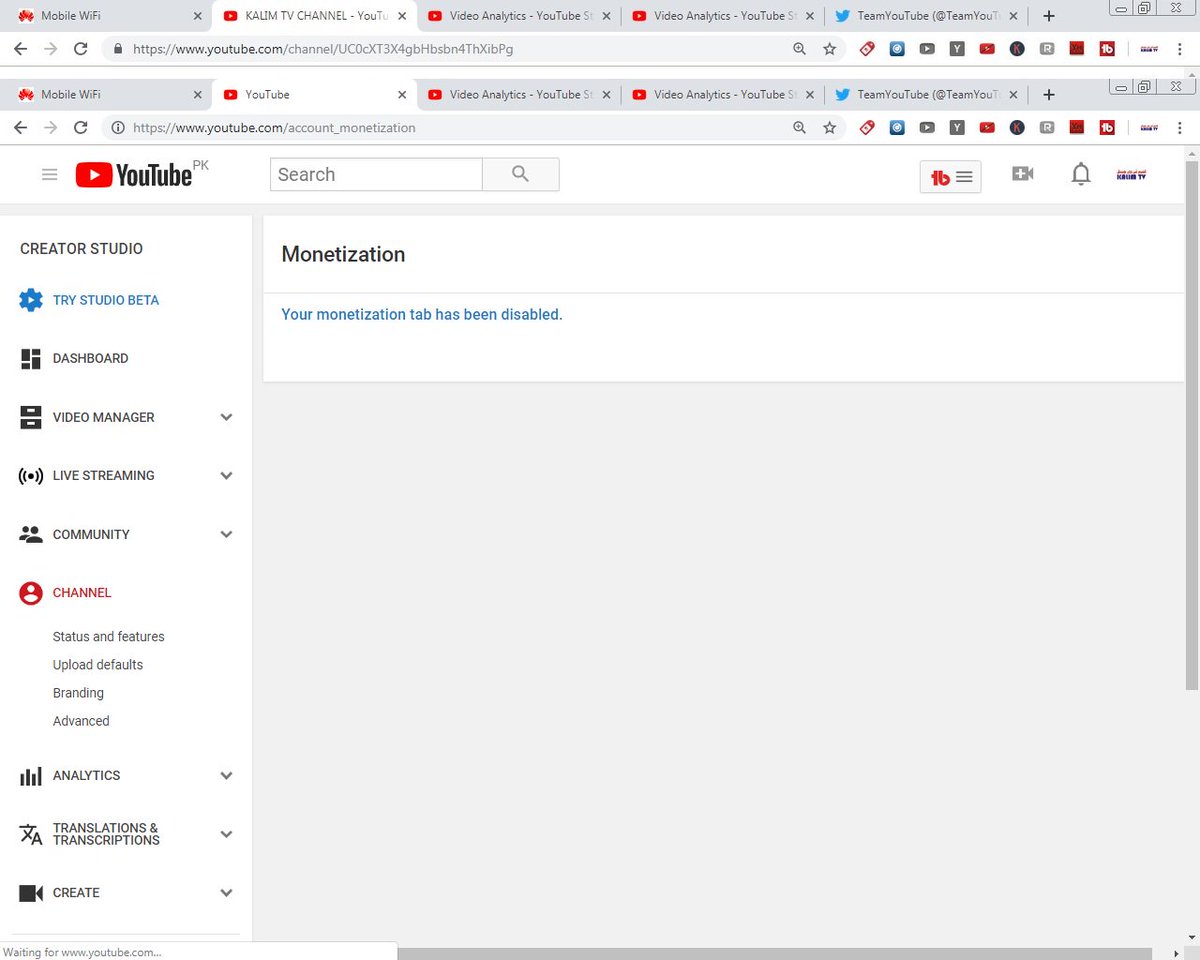Switch to TeamYouTube Twitter tab in back window
The image size is (1200, 960).
926,16
